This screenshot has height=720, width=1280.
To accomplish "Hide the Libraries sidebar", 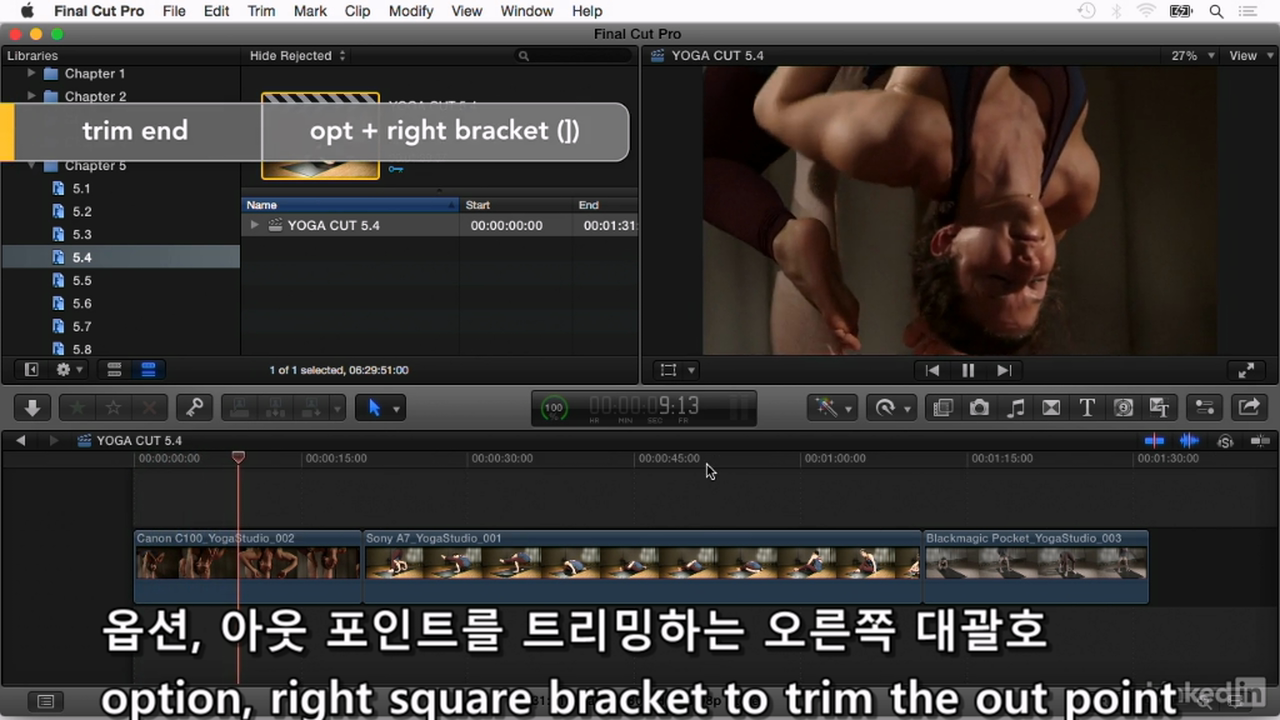I will [x=31, y=370].
